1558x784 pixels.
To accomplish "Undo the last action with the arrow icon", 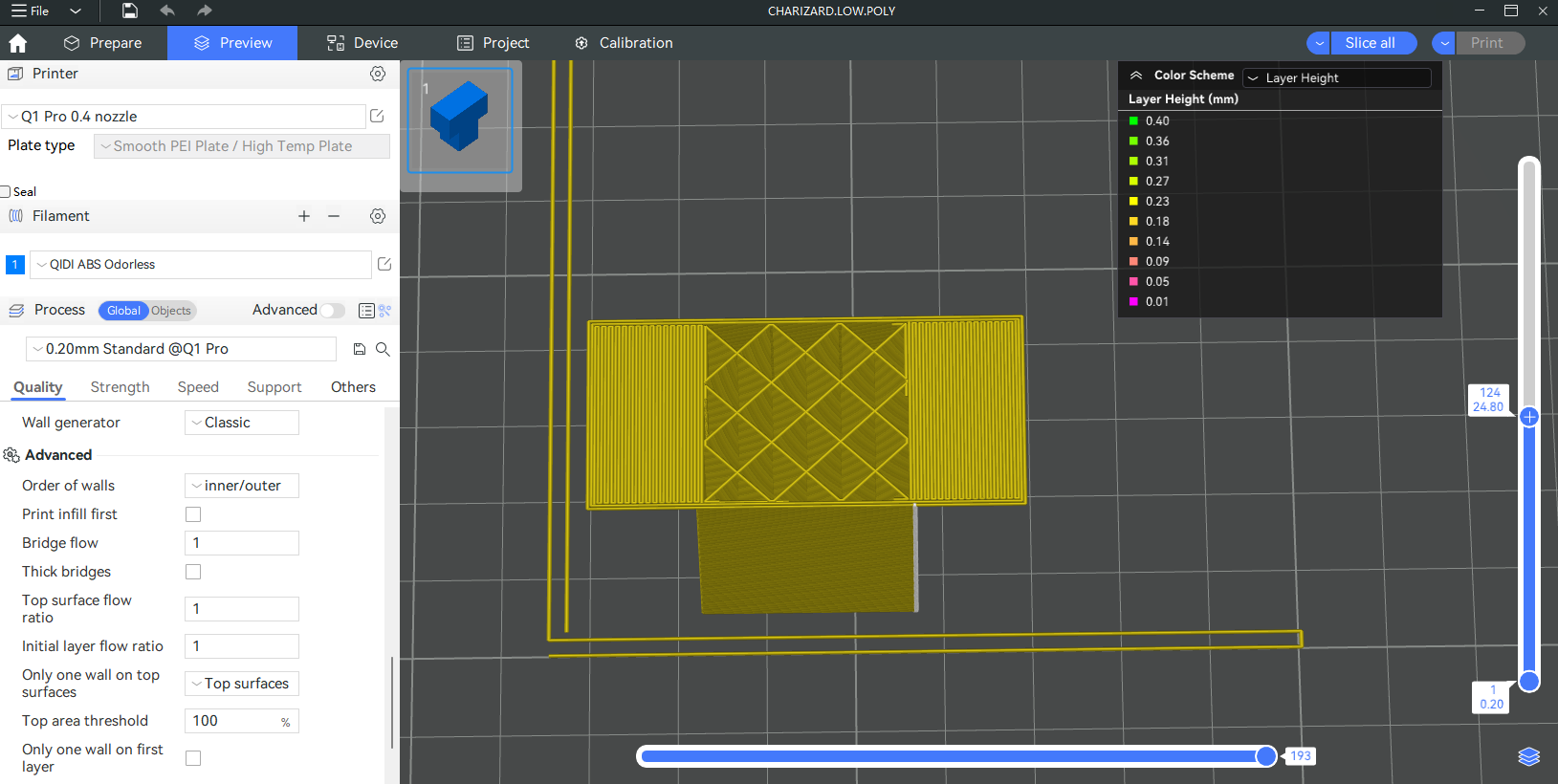I will click(167, 11).
